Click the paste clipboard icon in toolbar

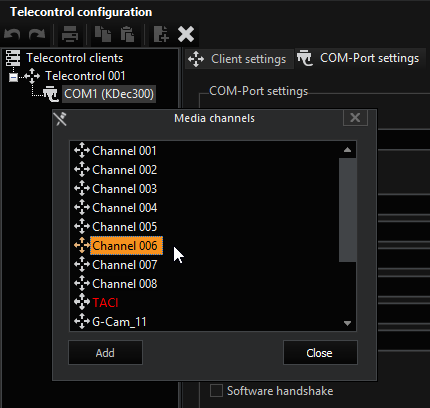[x=127, y=34]
